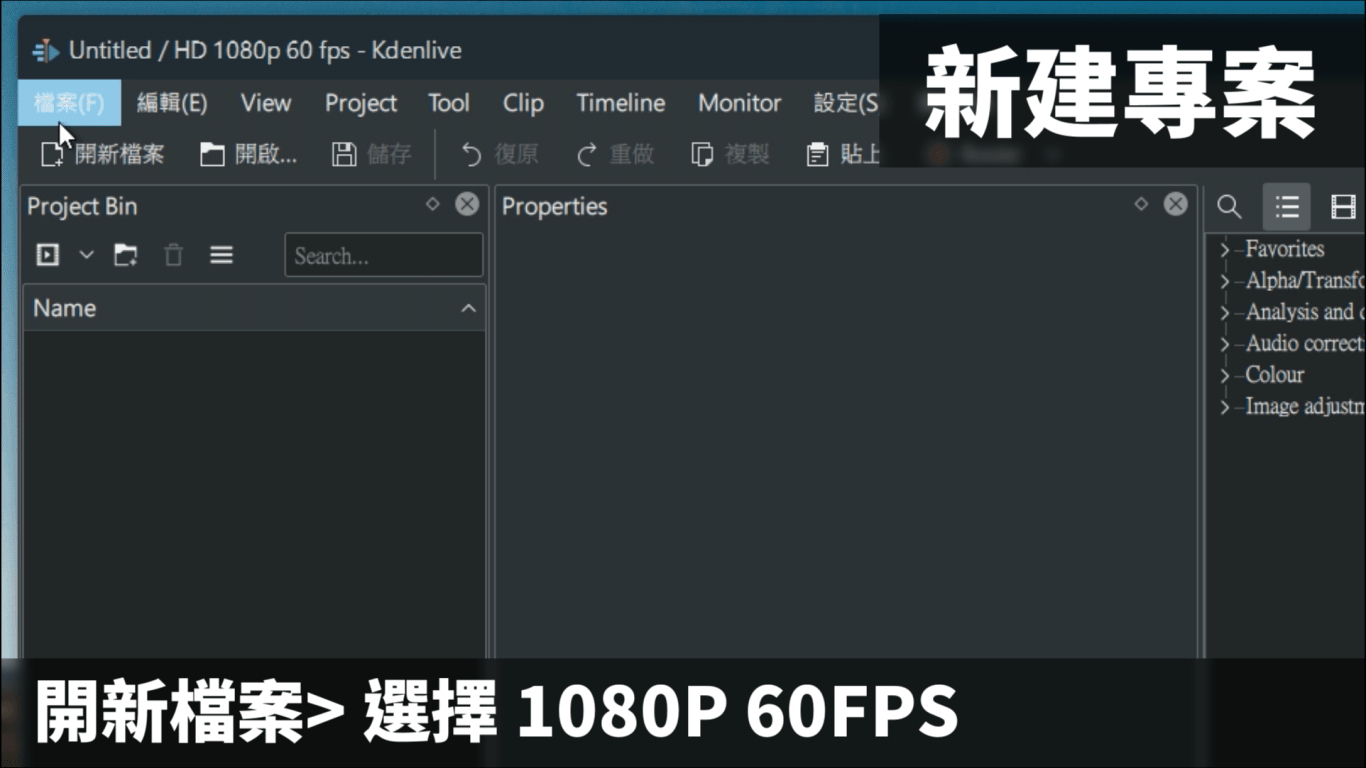Expand the Colour effects category
Viewport: 1366px width, 768px height.
1225,376
